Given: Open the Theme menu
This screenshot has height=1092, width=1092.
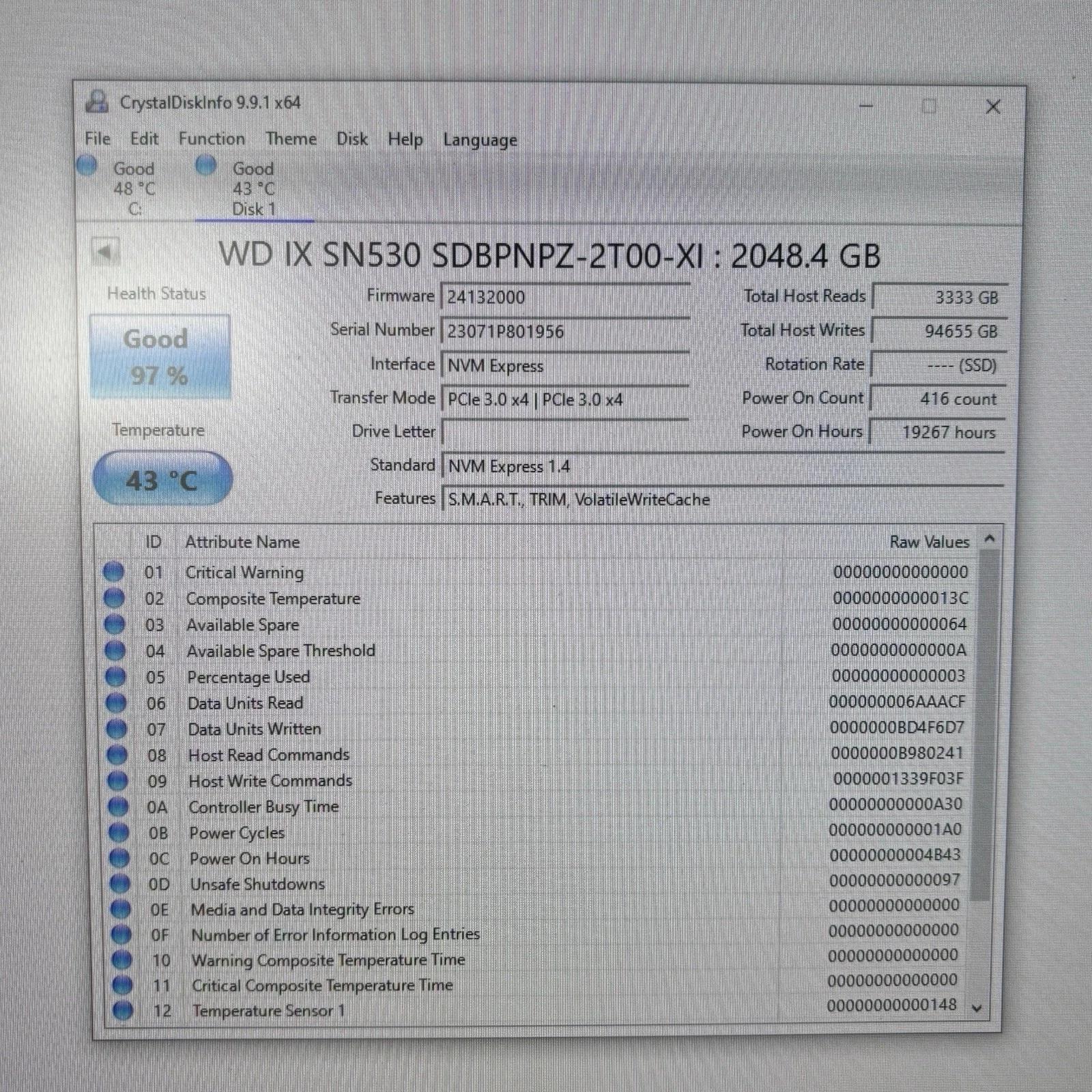Looking at the screenshot, I should click(x=291, y=139).
